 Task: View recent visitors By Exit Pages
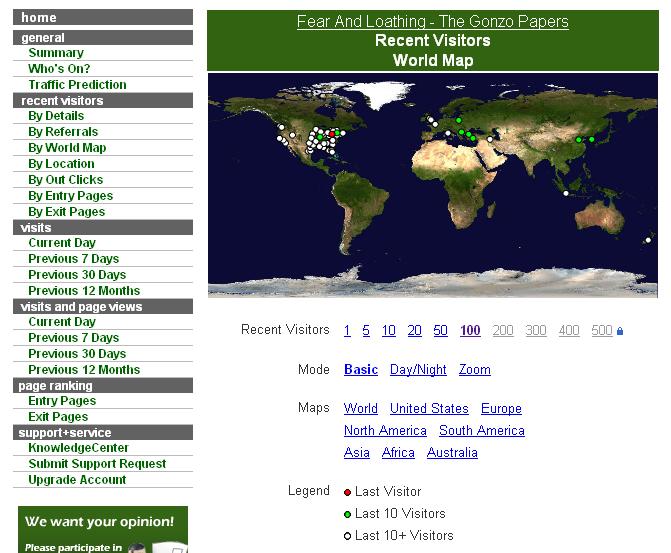pos(66,211)
